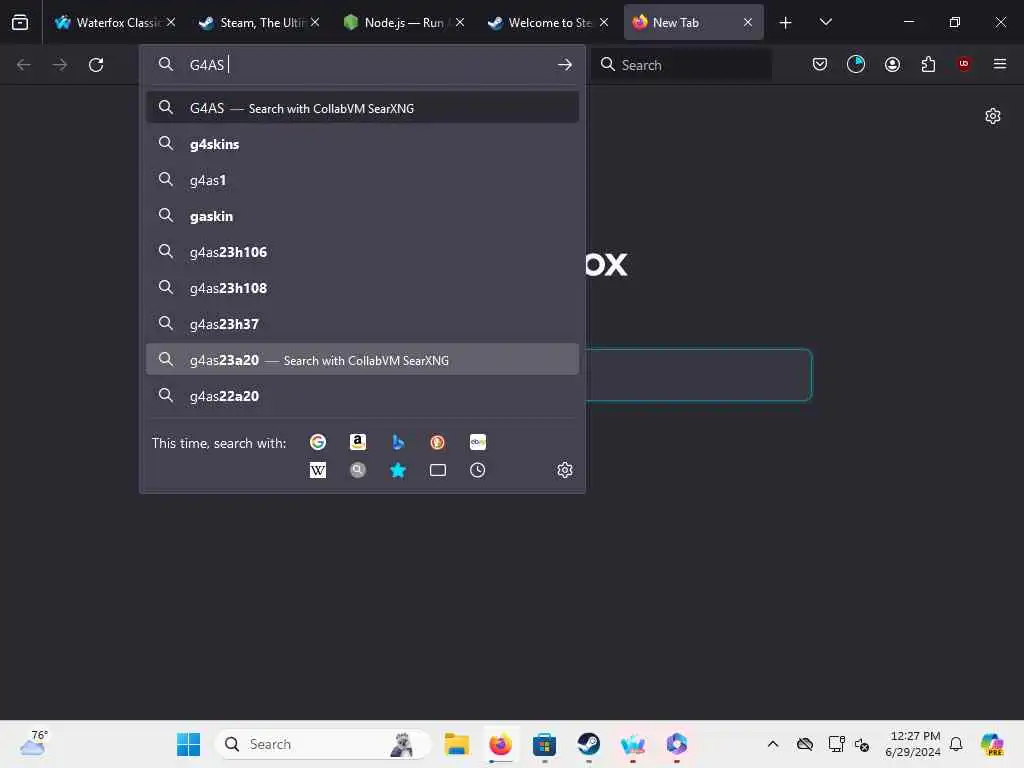Open the Windows Start menu

pos(189,744)
